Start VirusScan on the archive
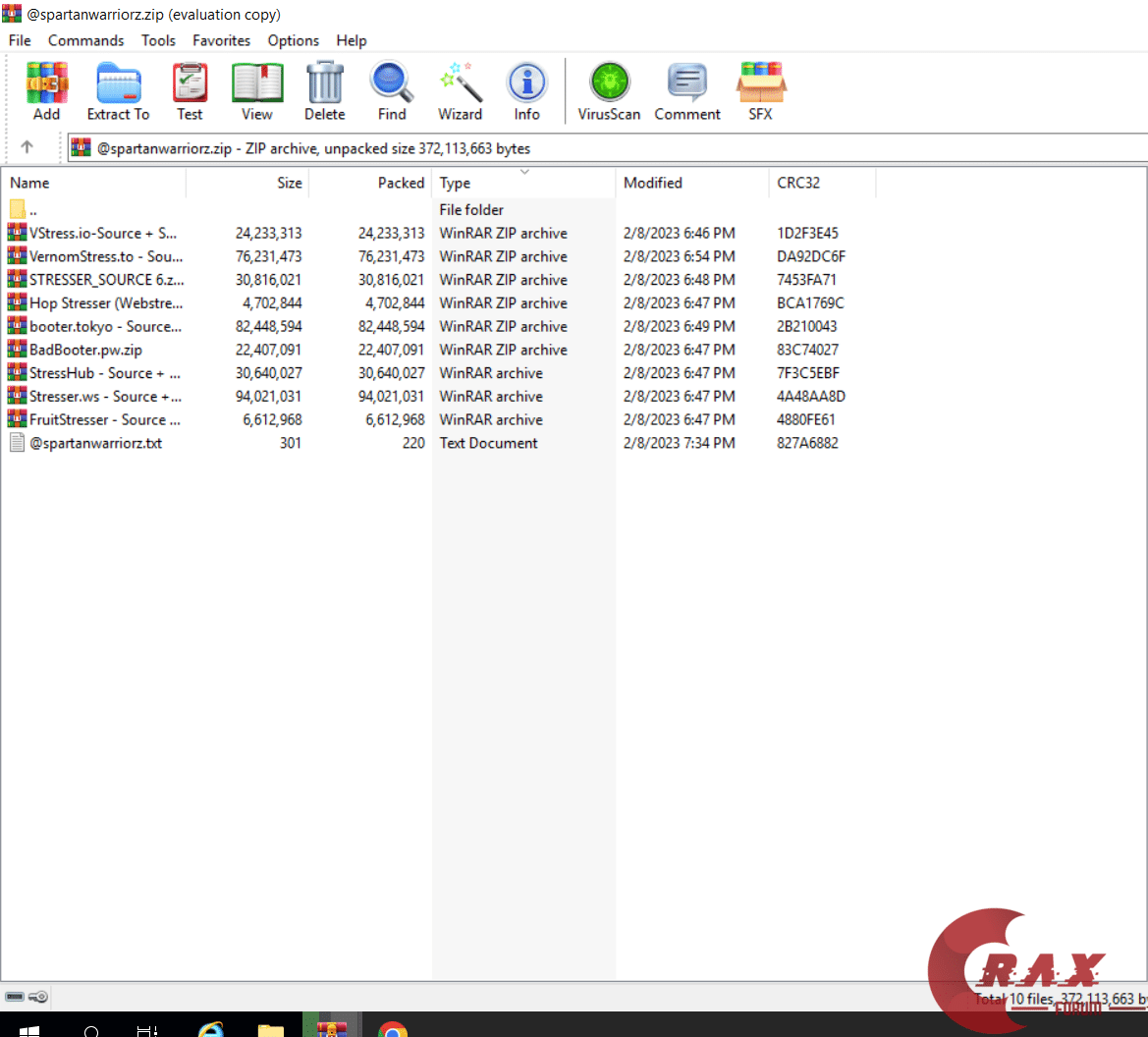 point(609,90)
